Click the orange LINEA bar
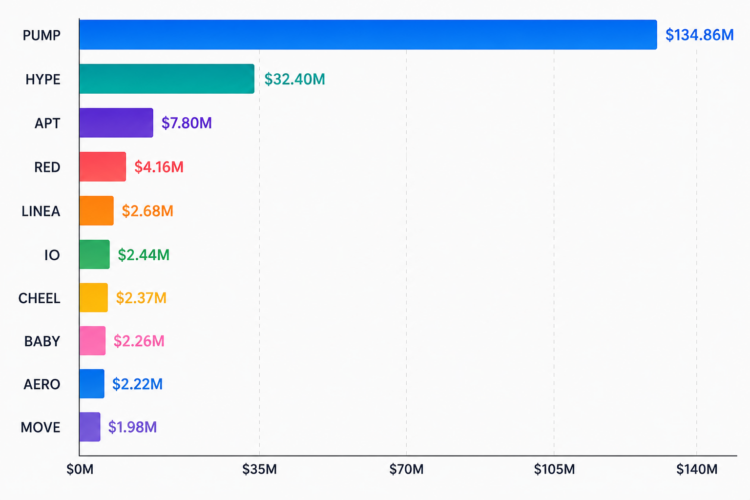 (x=97, y=211)
